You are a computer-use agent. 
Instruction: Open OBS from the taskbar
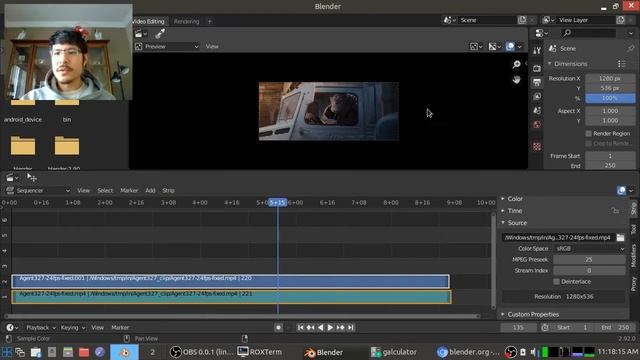pyautogui.click(x=202, y=352)
